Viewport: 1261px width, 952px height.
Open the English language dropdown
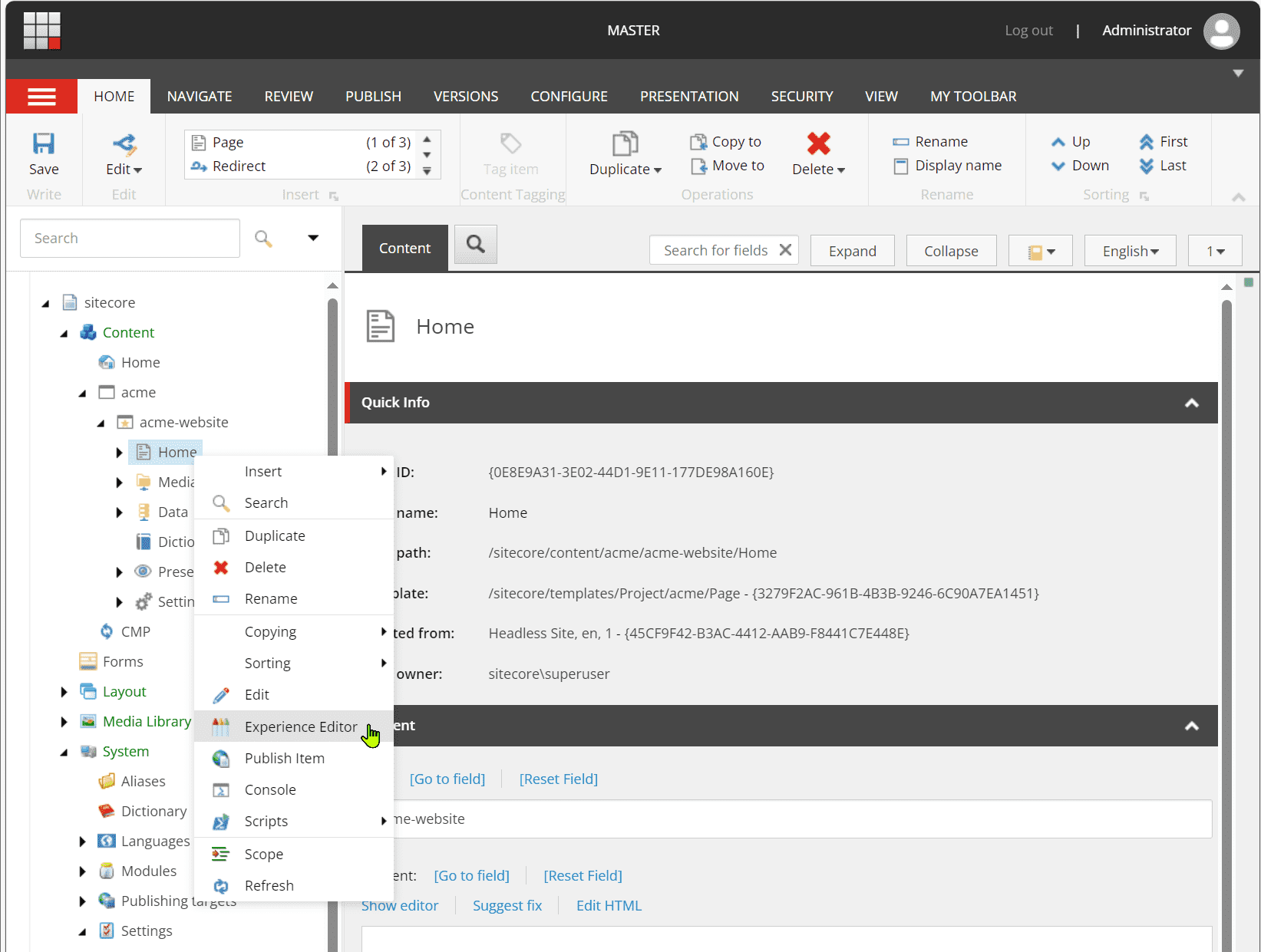(x=1130, y=251)
